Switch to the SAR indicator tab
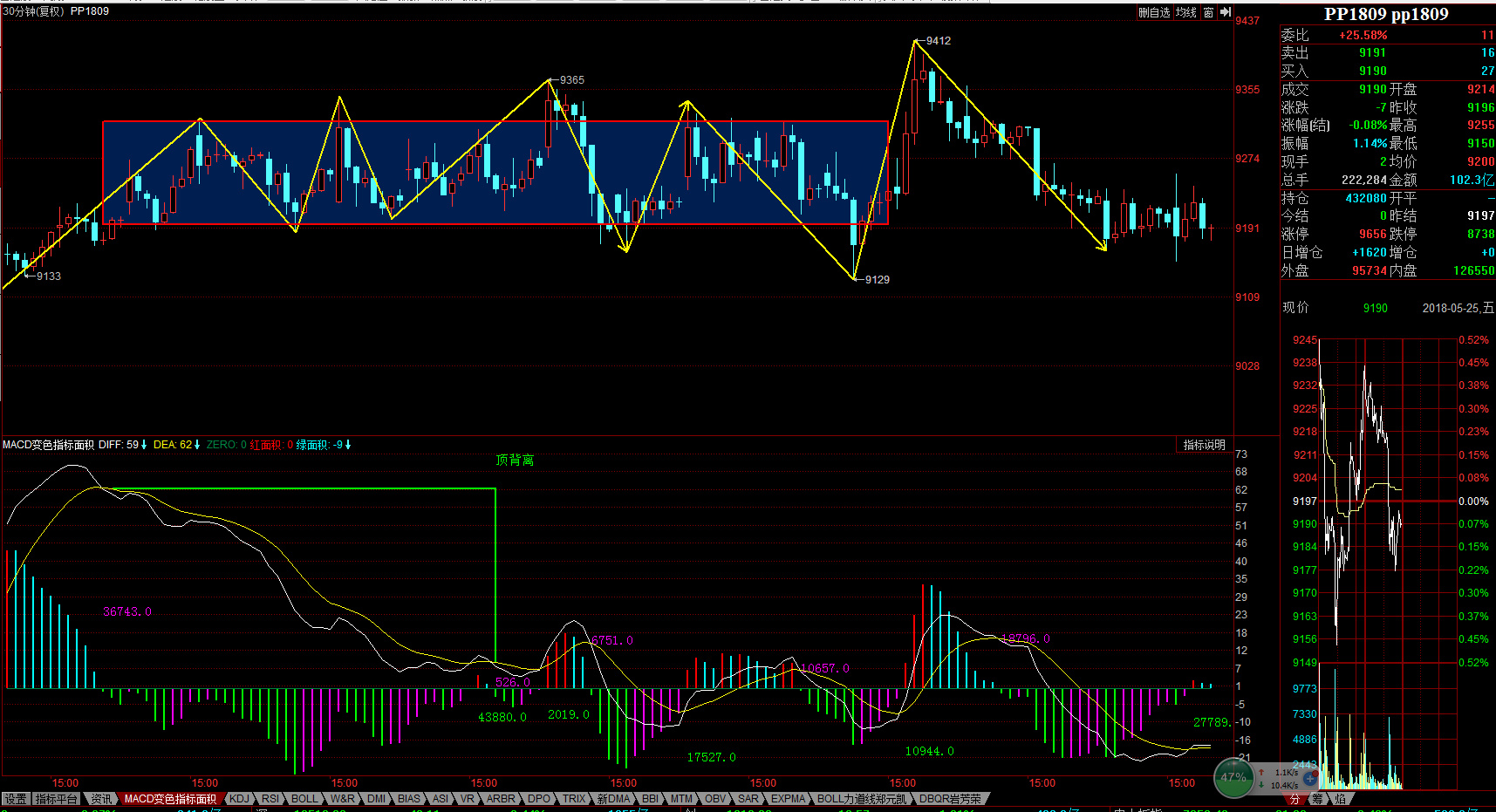1496x812 pixels. (x=748, y=799)
